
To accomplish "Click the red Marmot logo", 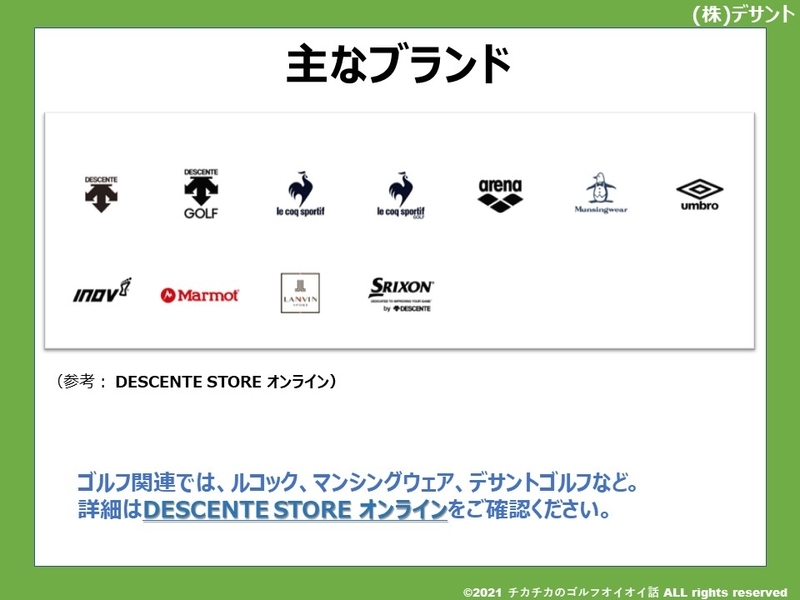I will tap(199, 295).
